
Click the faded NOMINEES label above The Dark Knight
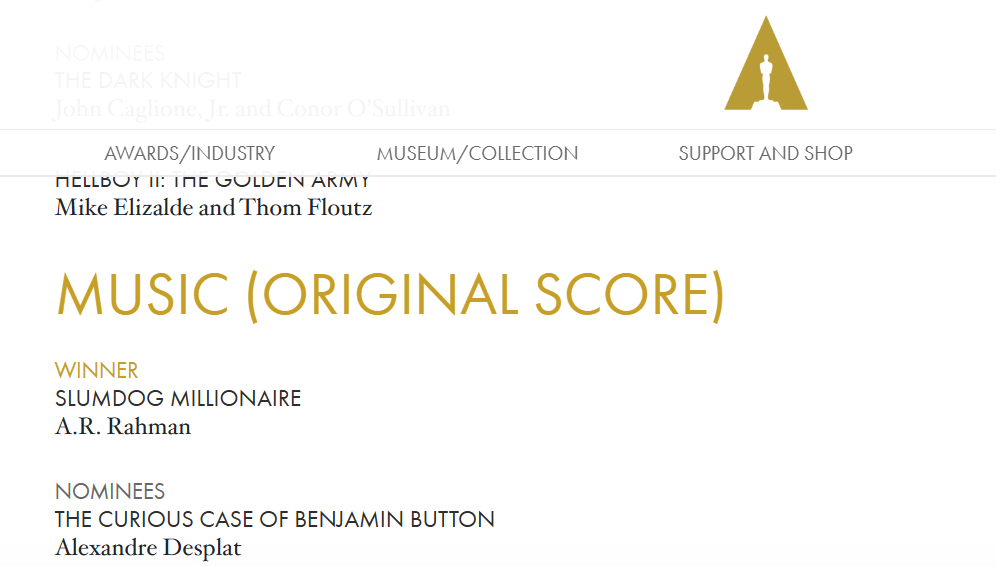coord(110,53)
